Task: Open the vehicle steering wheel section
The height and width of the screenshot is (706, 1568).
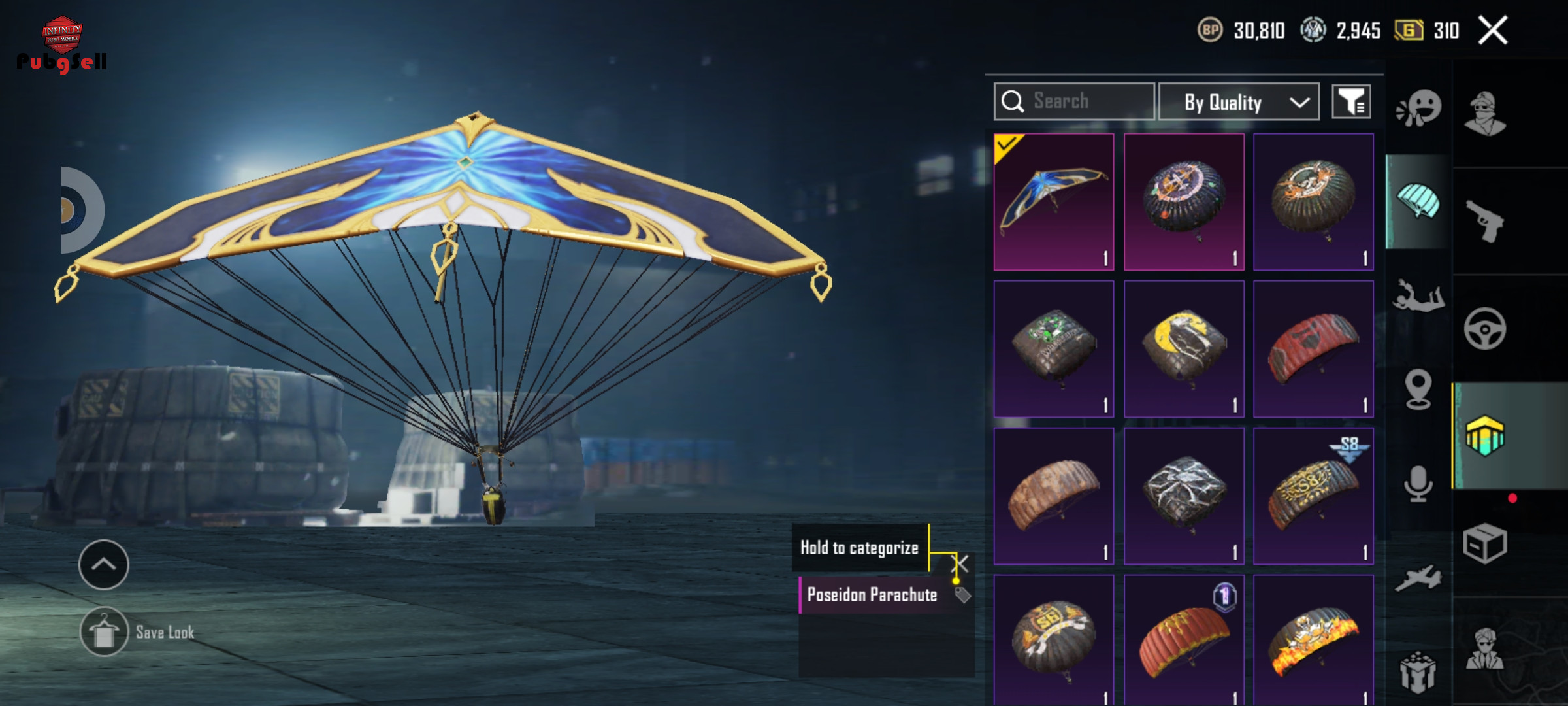Action: pos(1485,328)
